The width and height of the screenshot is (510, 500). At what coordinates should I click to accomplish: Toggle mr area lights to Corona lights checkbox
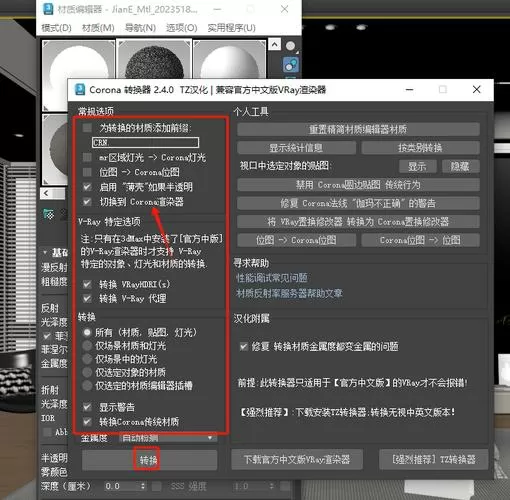coord(87,157)
